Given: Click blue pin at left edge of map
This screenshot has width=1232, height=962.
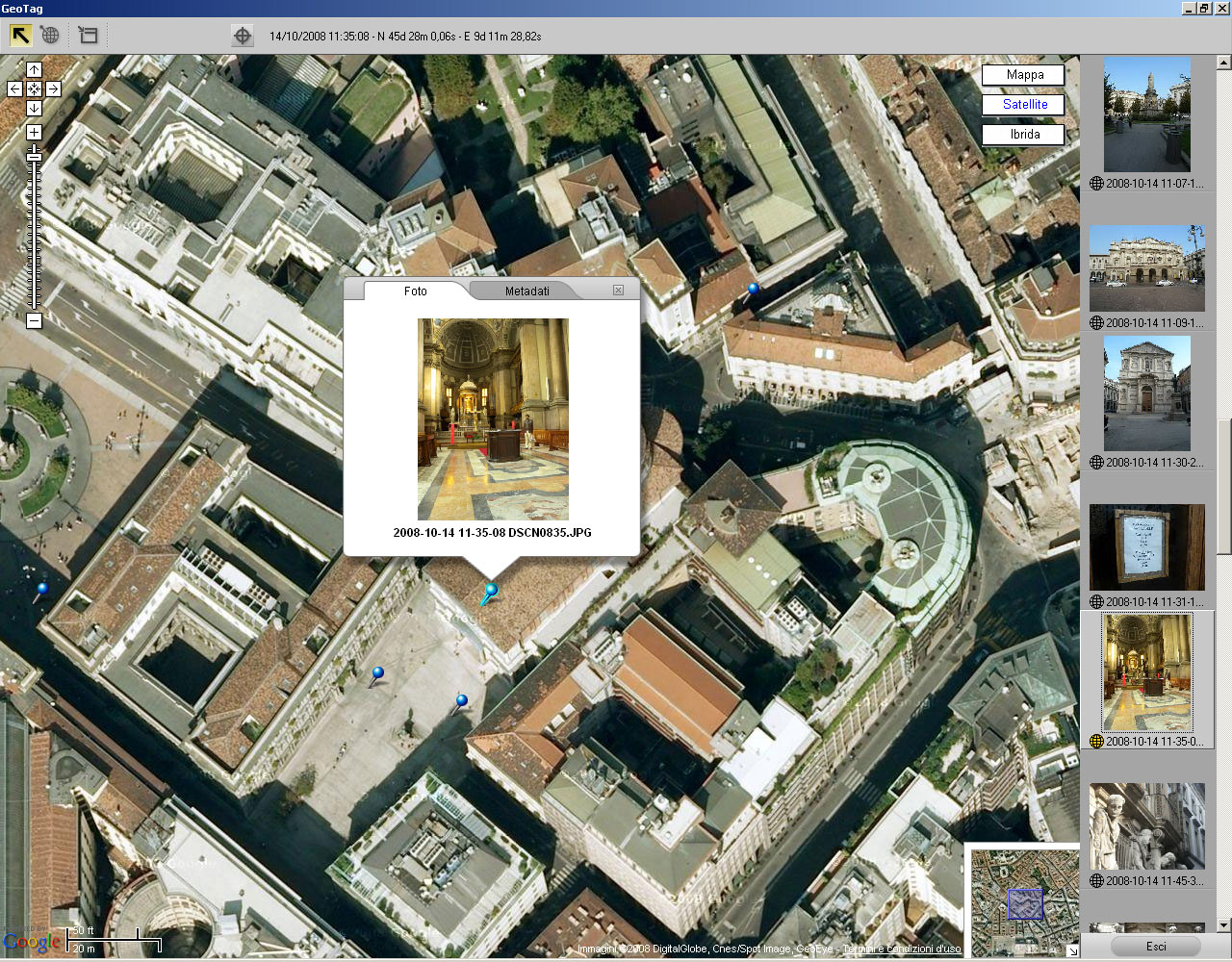Looking at the screenshot, I should [41, 590].
